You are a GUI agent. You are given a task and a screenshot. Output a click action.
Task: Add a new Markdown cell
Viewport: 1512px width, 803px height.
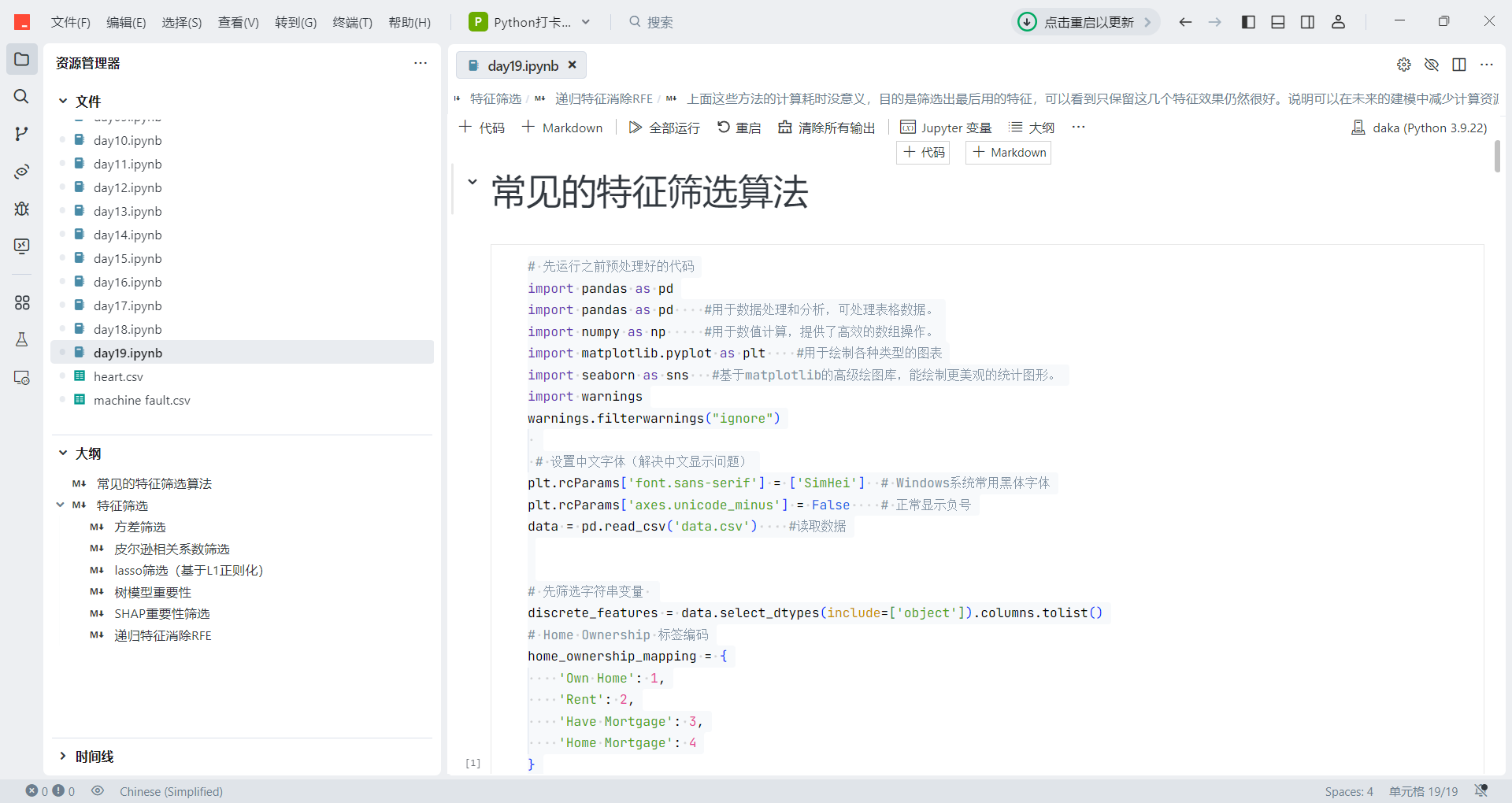[561, 127]
